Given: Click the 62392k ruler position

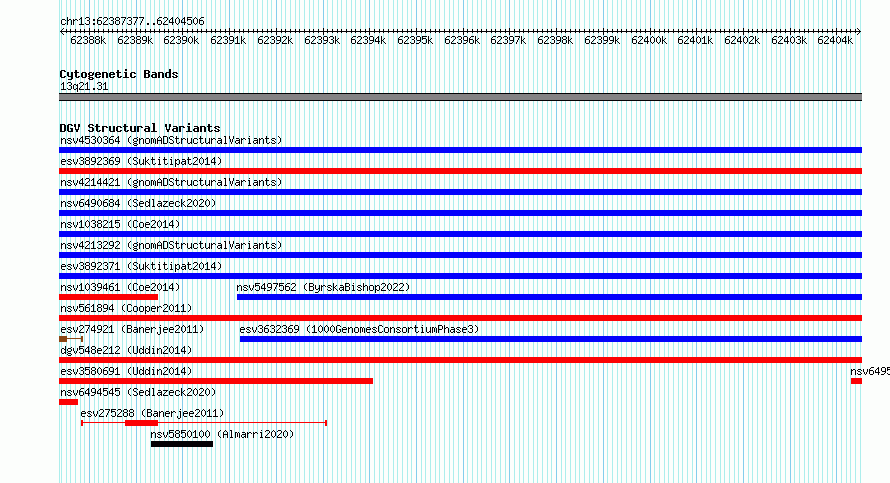Looking at the screenshot, I should point(275,40).
